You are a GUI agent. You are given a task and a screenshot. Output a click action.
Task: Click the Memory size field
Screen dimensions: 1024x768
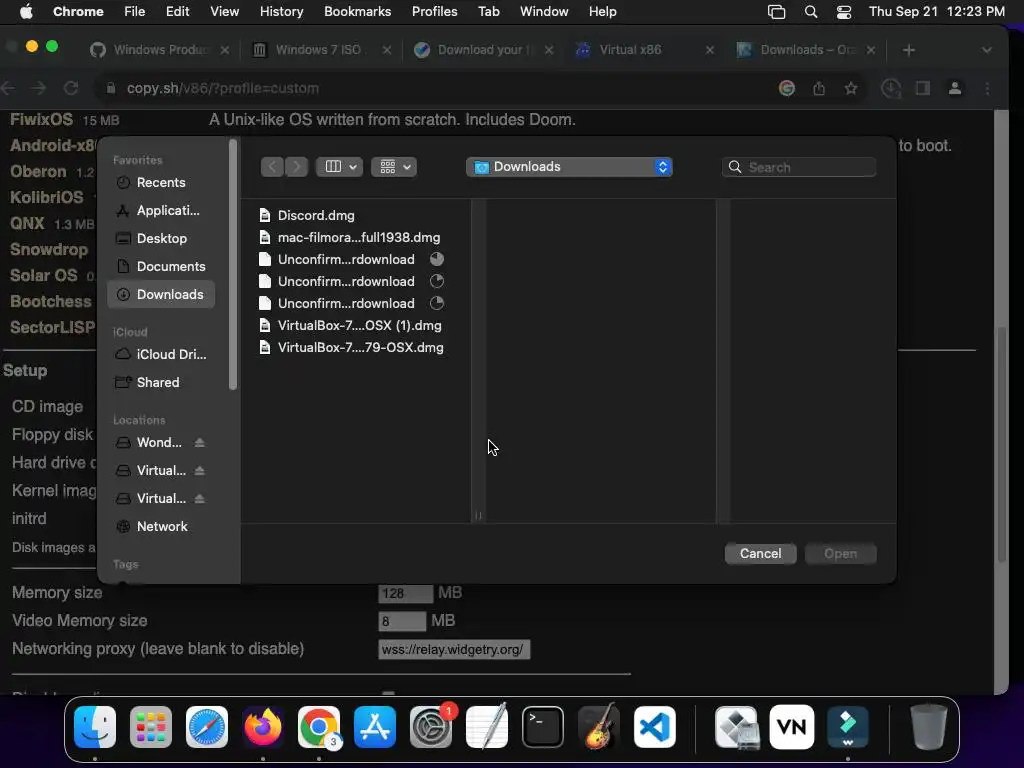[x=406, y=594]
